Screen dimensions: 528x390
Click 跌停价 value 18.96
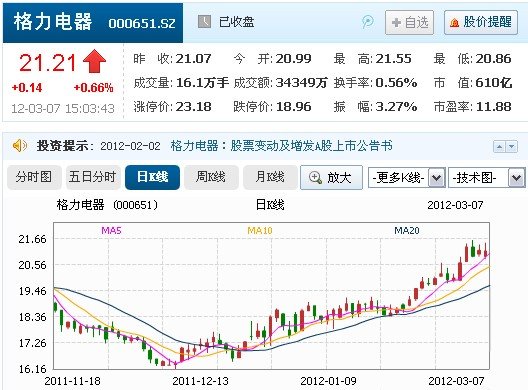click(294, 107)
